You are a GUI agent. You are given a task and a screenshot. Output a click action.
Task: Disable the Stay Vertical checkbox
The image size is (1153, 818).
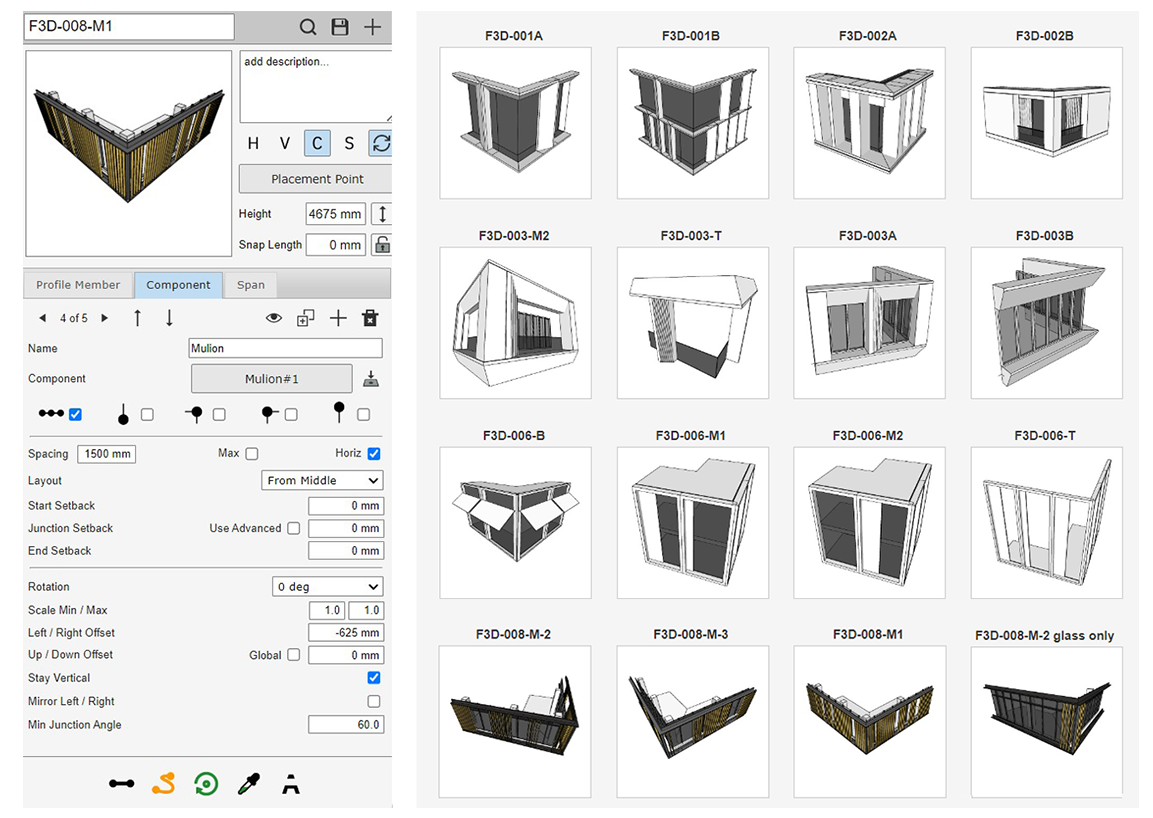tap(374, 678)
